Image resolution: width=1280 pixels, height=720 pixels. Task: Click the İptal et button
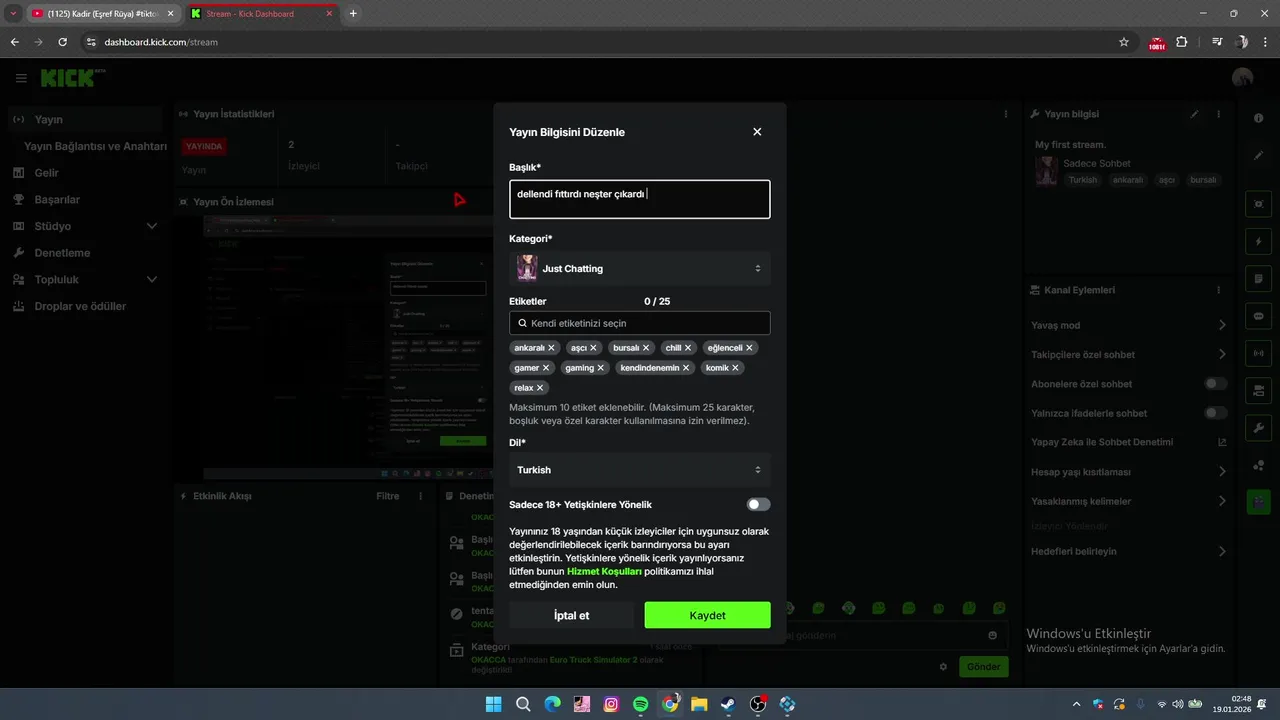[x=571, y=615]
